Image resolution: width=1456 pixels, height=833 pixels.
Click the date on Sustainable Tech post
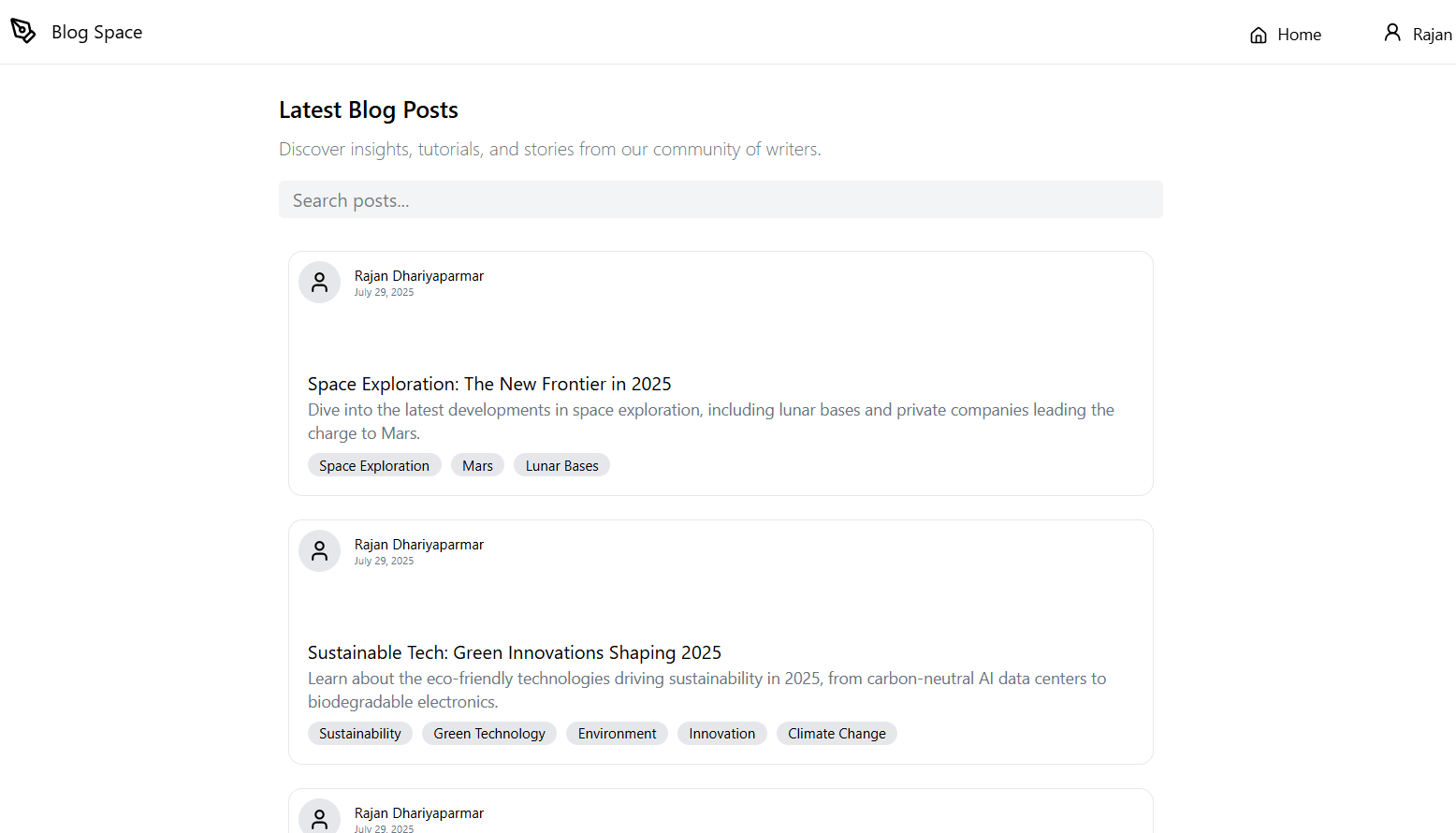coord(384,561)
